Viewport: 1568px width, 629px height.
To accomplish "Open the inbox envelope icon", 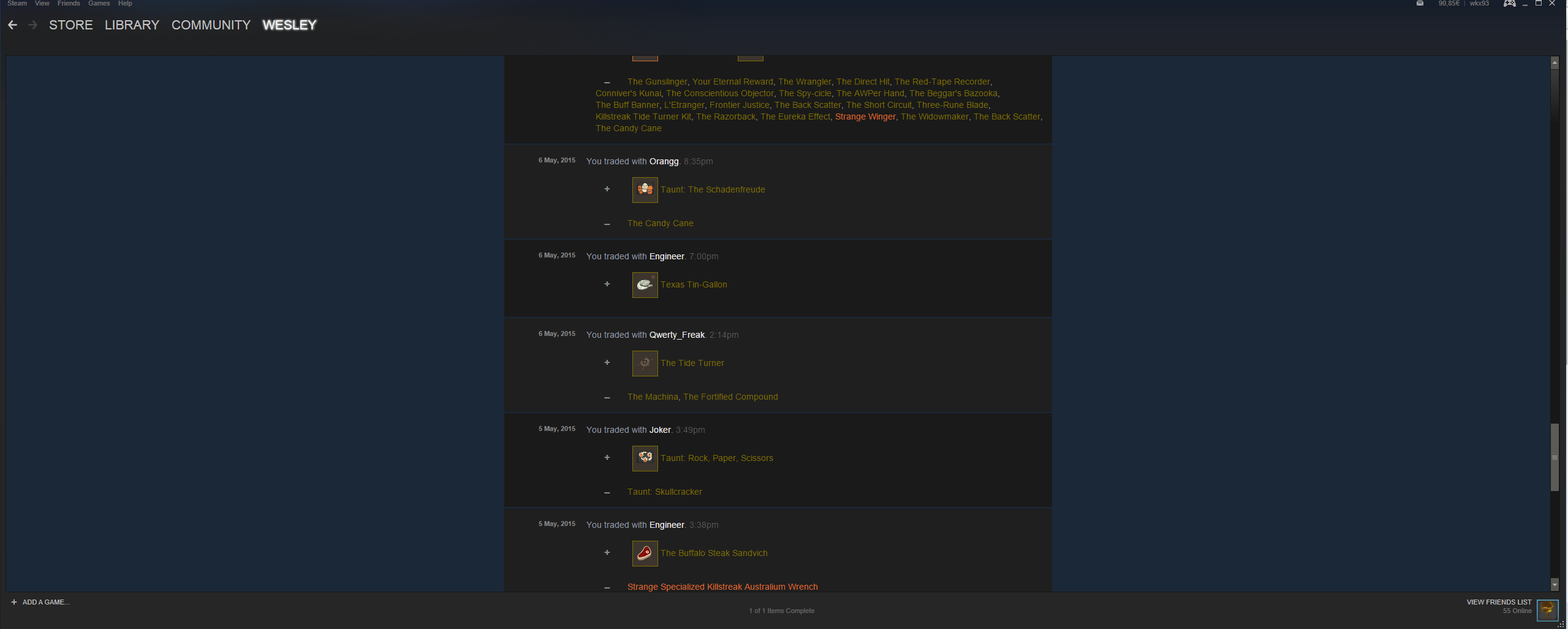I will 1420,4.
